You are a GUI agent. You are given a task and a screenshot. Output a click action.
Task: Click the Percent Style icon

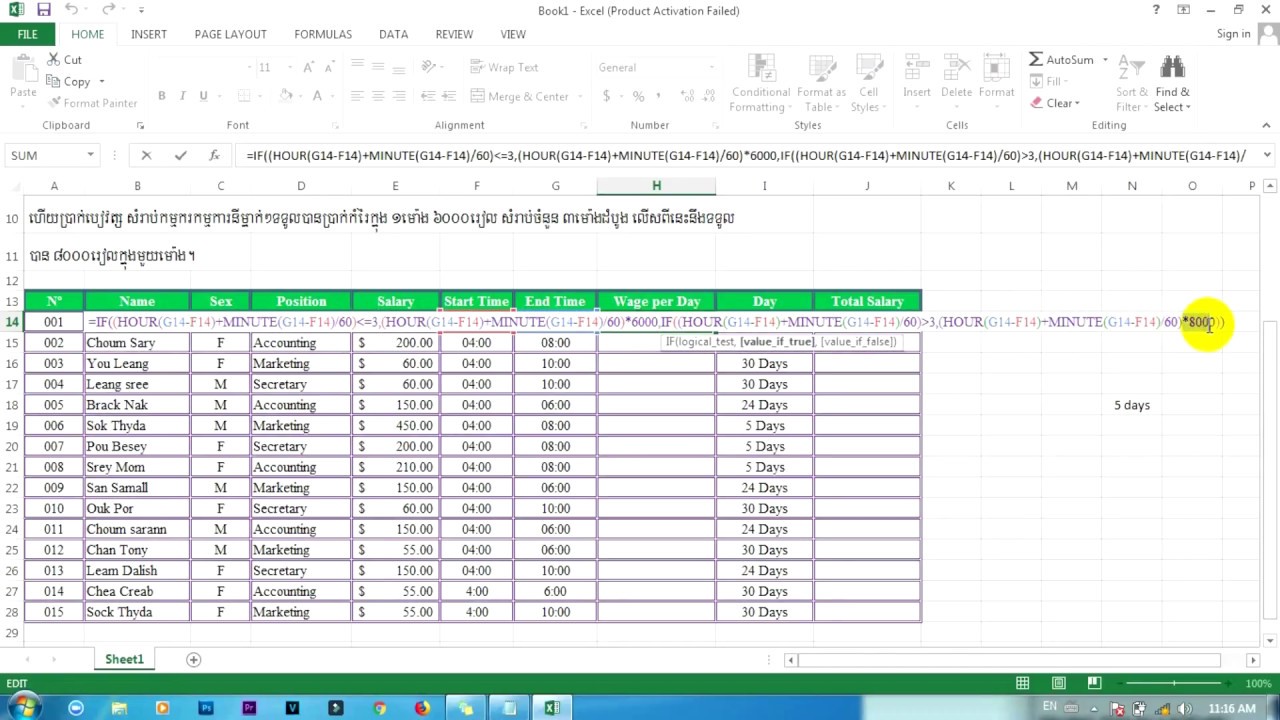(x=638, y=97)
